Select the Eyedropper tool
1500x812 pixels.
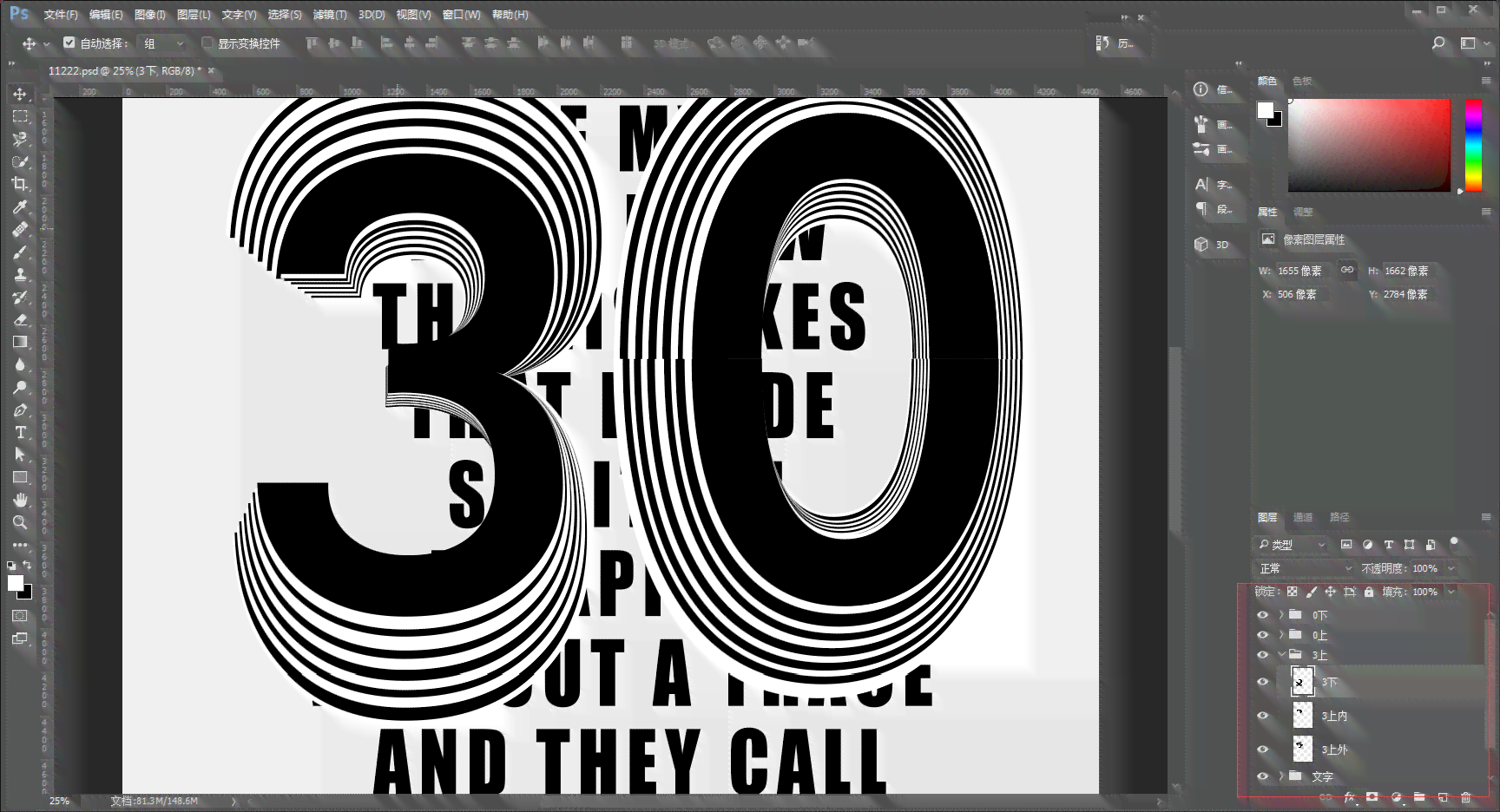tap(20, 206)
